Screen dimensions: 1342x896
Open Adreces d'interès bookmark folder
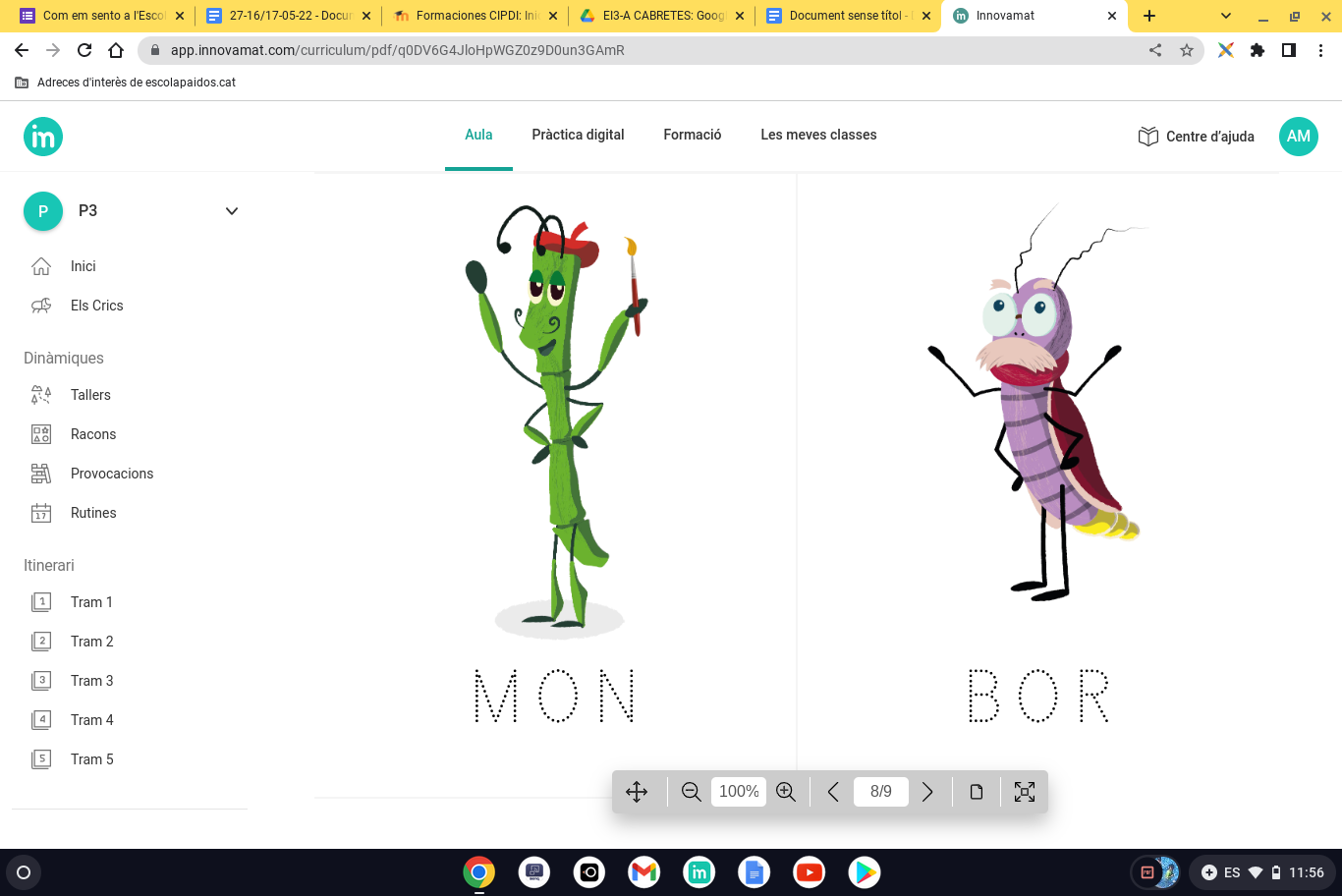pos(125,83)
